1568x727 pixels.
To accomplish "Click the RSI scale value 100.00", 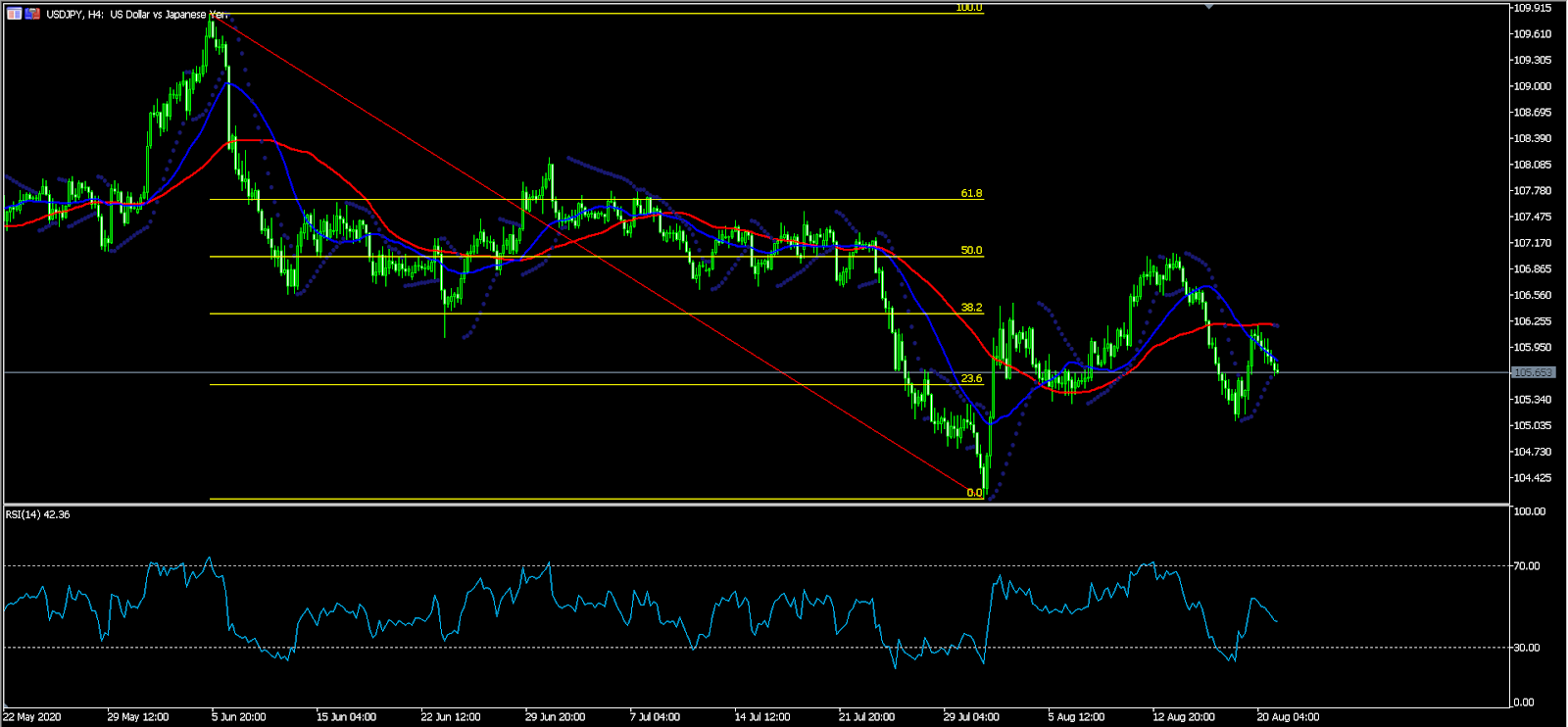I will tap(1531, 511).
